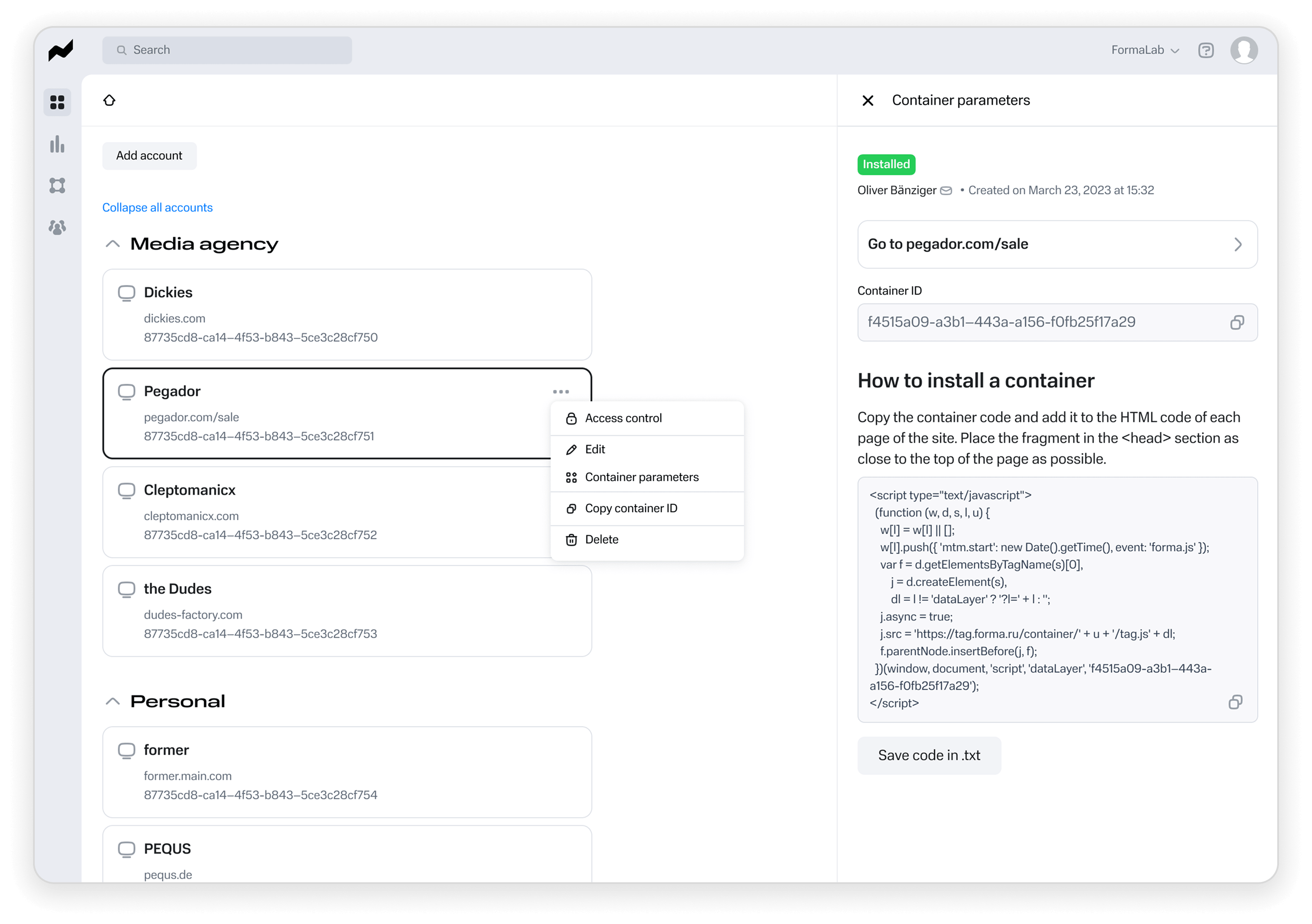Image resolution: width=1312 pixels, height=924 pixels.
Task: Click the Add account button
Action: [149, 156]
